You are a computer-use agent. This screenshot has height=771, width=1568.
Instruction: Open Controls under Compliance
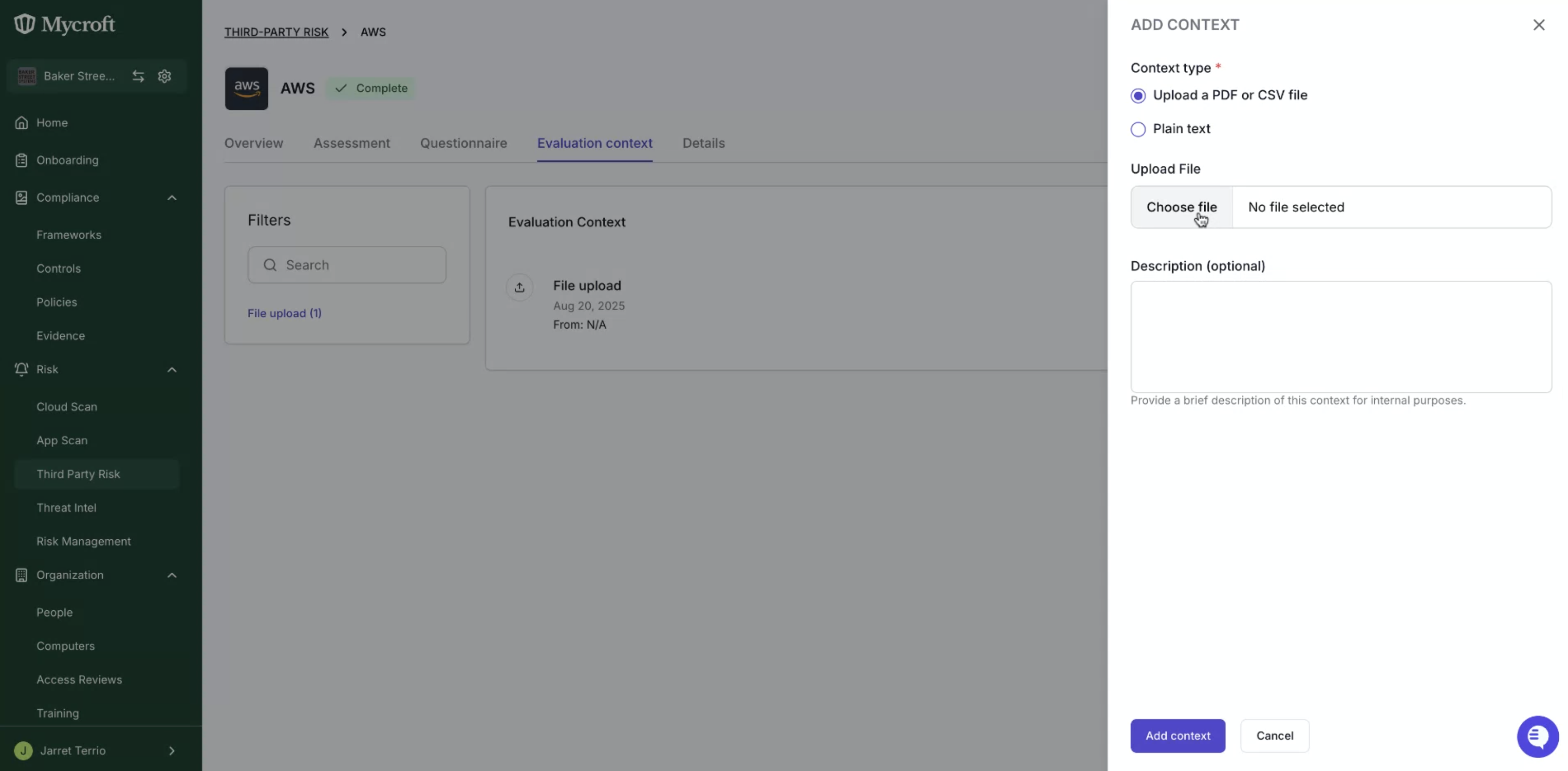pyautogui.click(x=58, y=268)
